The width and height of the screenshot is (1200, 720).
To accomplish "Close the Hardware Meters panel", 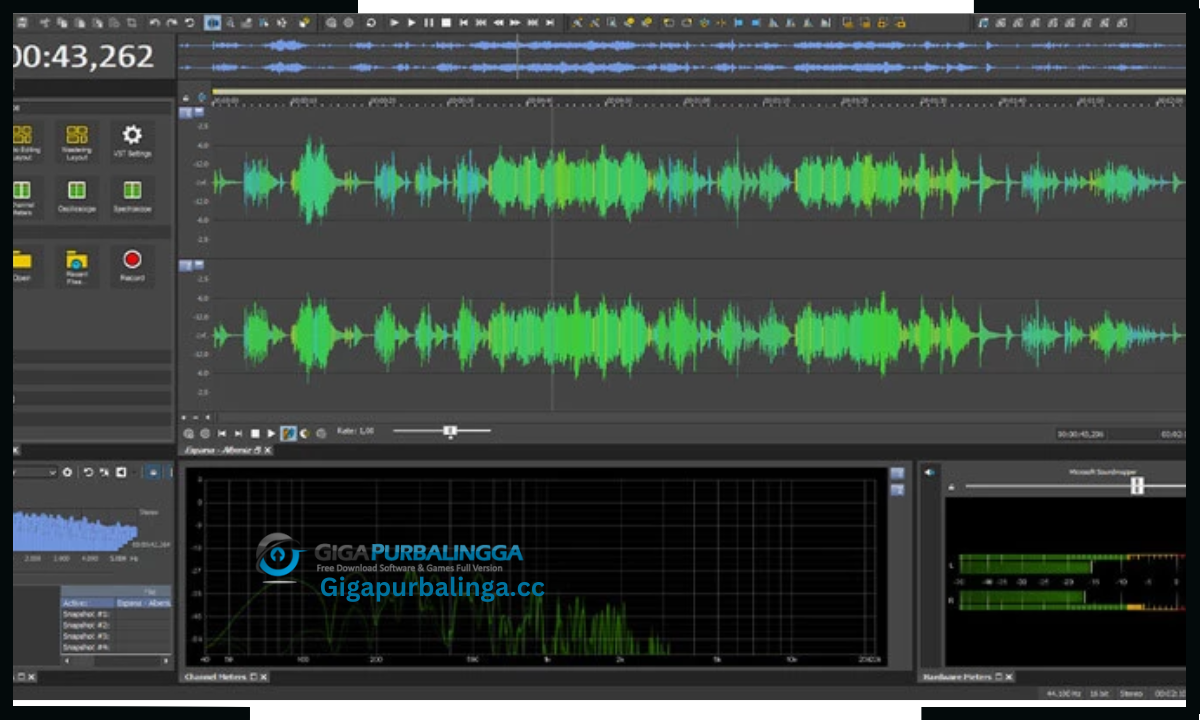I will coord(1008,677).
